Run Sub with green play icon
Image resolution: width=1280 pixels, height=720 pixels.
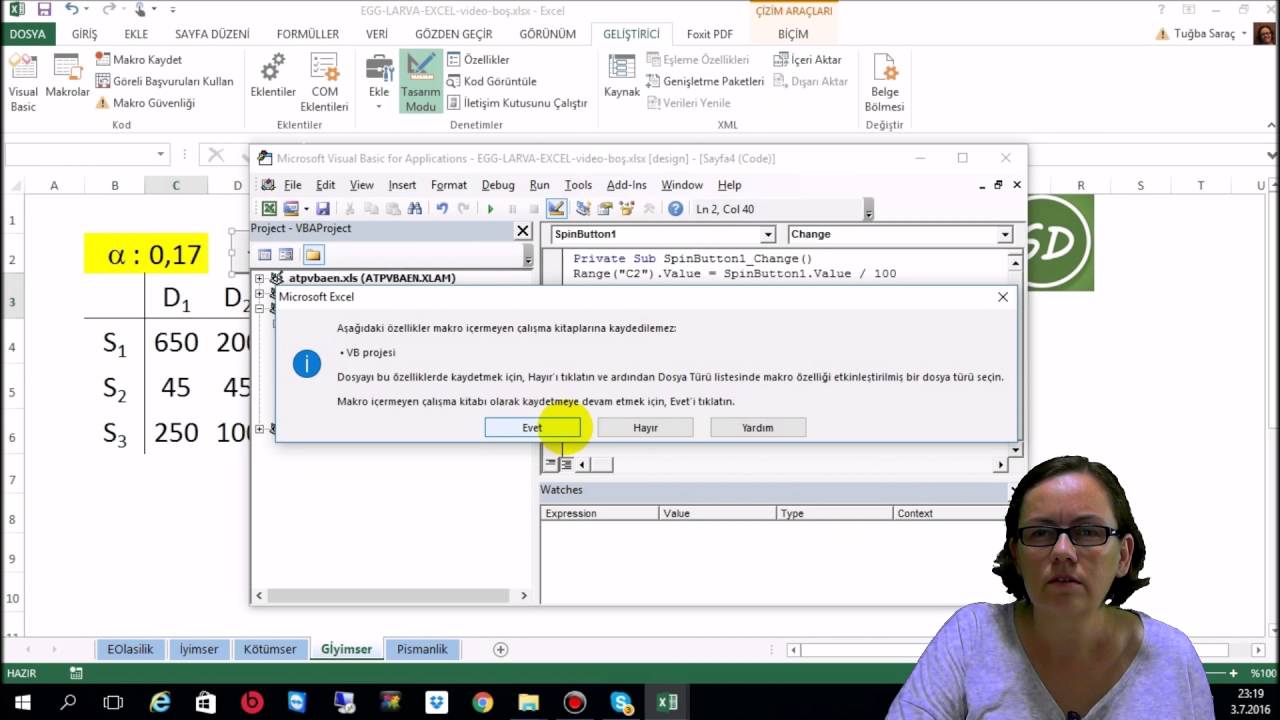pos(490,209)
